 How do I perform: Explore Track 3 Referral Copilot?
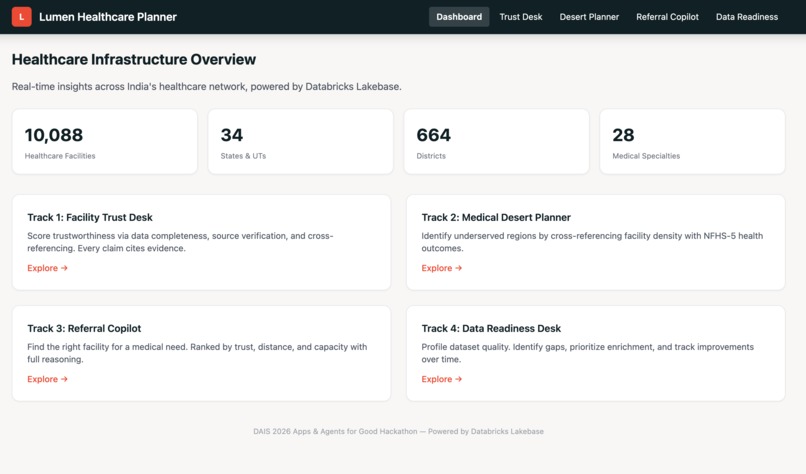pos(47,379)
